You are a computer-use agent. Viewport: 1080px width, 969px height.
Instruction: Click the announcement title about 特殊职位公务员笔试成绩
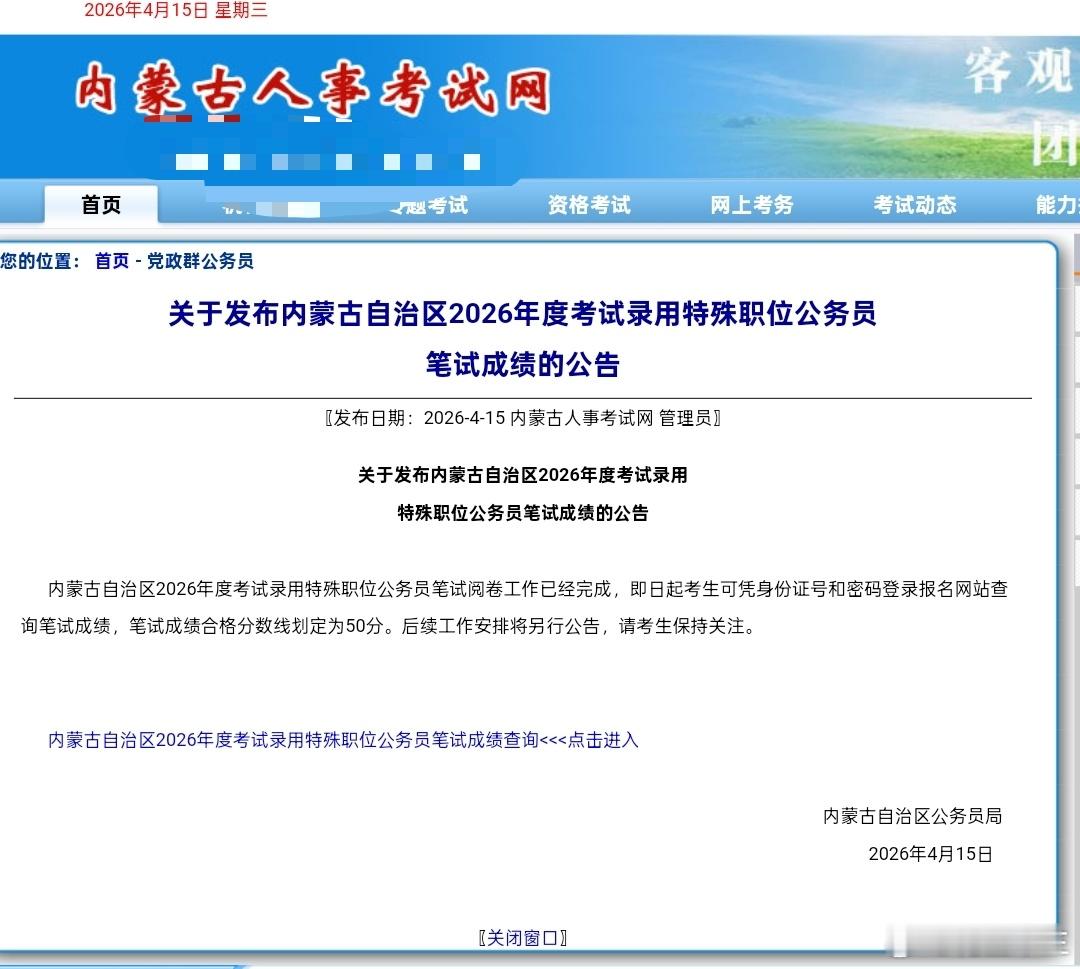tap(523, 315)
